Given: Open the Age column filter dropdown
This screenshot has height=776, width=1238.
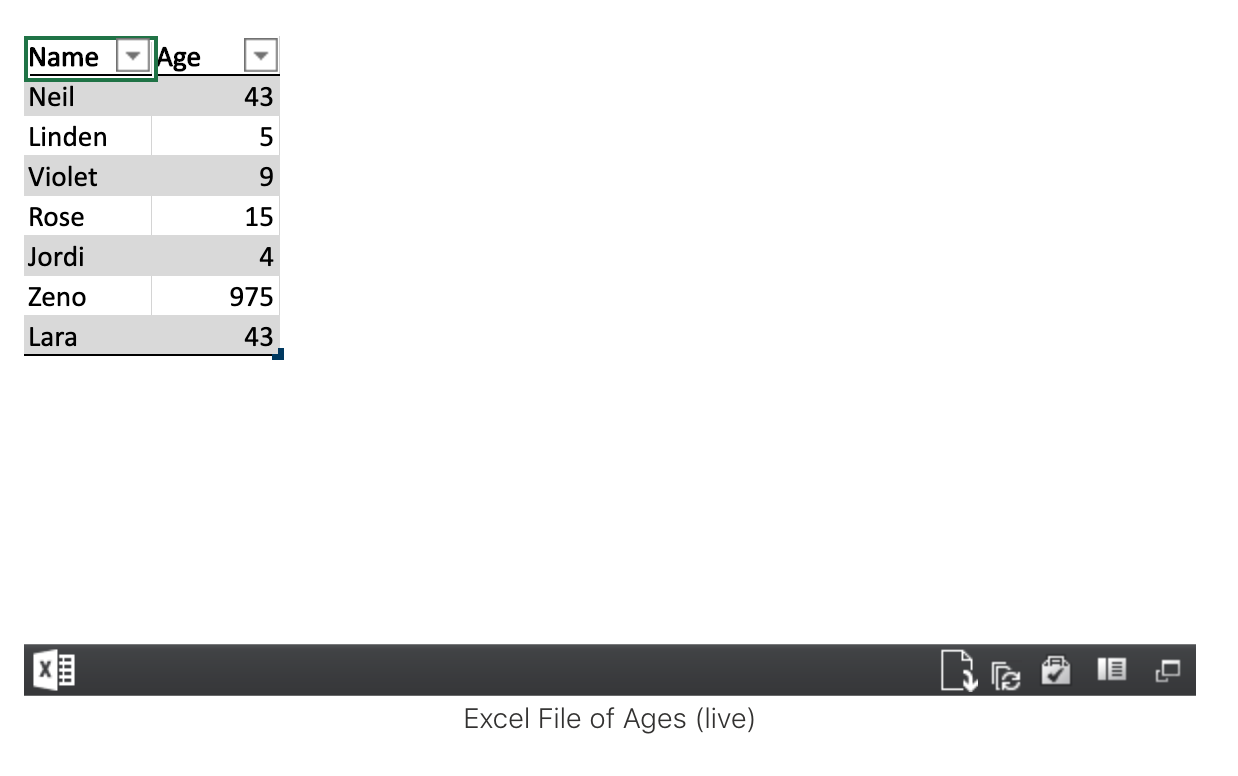Looking at the screenshot, I should pos(260,56).
